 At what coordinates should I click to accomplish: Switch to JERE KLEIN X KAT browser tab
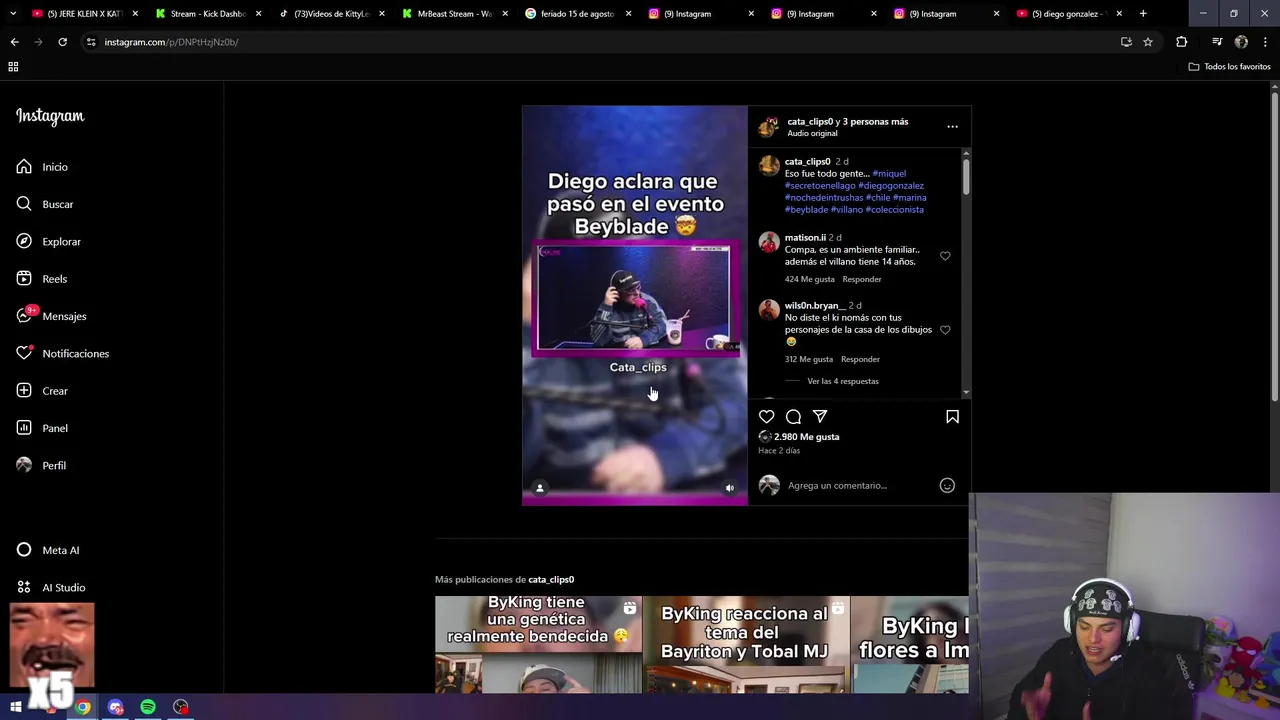tap(85, 14)
